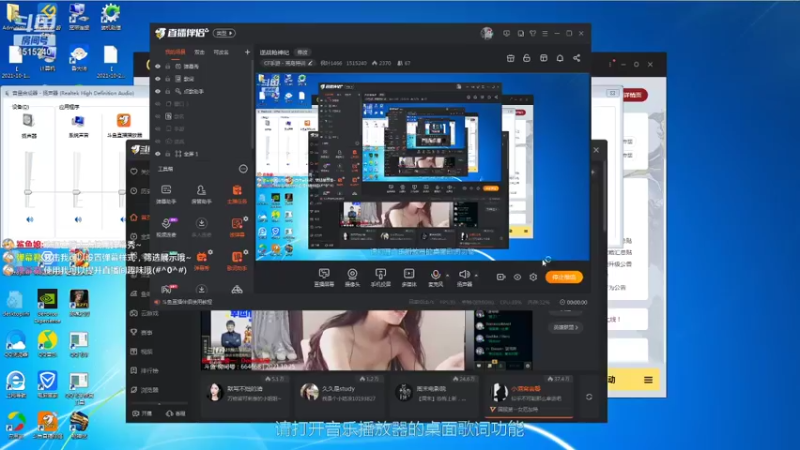800x450 pixels.
Task: Click the mode pill beside app logo
Action: pyautogui.click(x=224, y=33)
